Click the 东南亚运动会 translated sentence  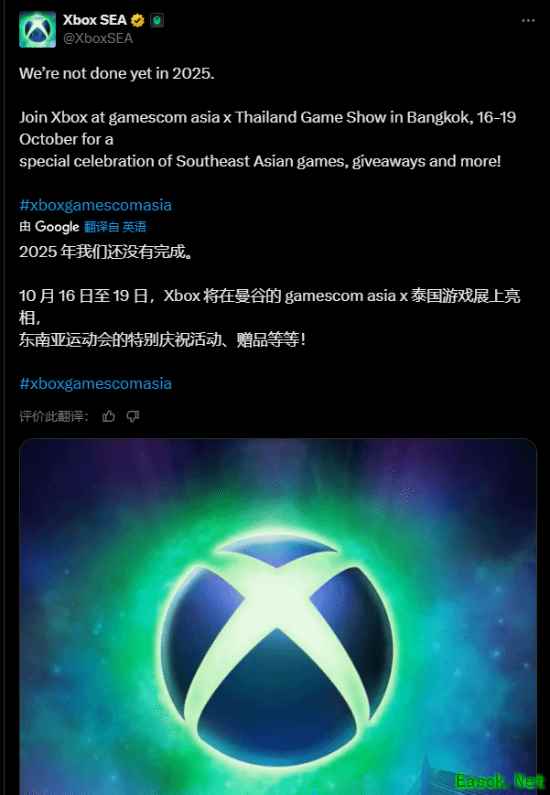click(162, 340)
